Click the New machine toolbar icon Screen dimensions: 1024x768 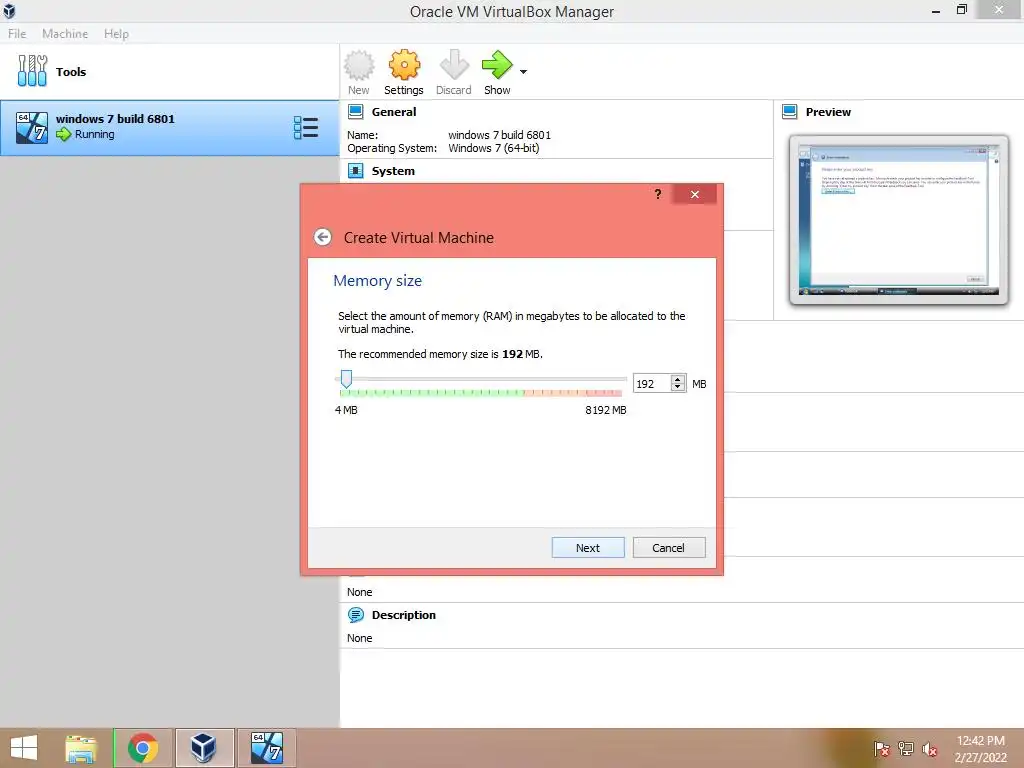(x=359, y=65)
